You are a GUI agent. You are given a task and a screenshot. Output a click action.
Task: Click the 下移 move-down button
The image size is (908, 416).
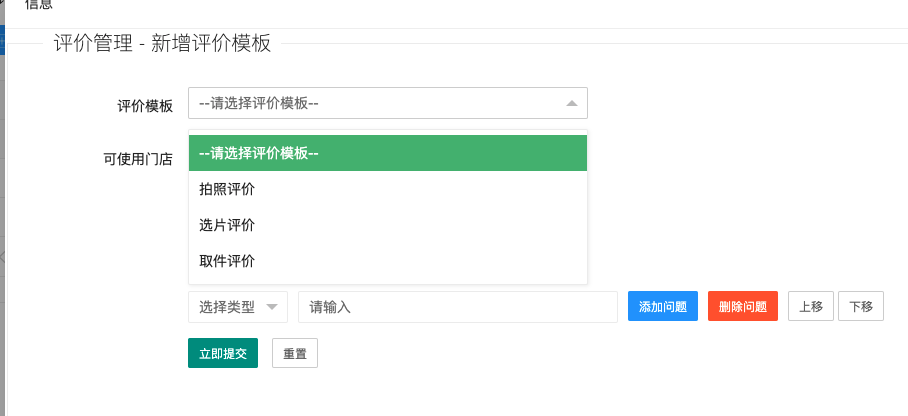(861, 307)
